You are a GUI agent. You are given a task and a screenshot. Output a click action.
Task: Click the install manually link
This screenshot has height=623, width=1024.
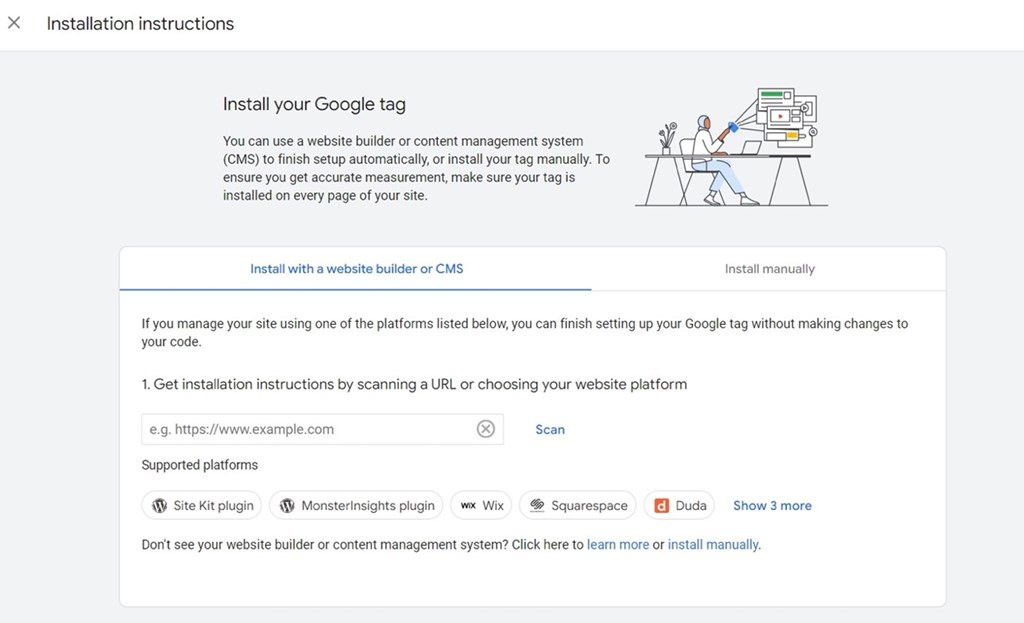[x=713, y=545]
